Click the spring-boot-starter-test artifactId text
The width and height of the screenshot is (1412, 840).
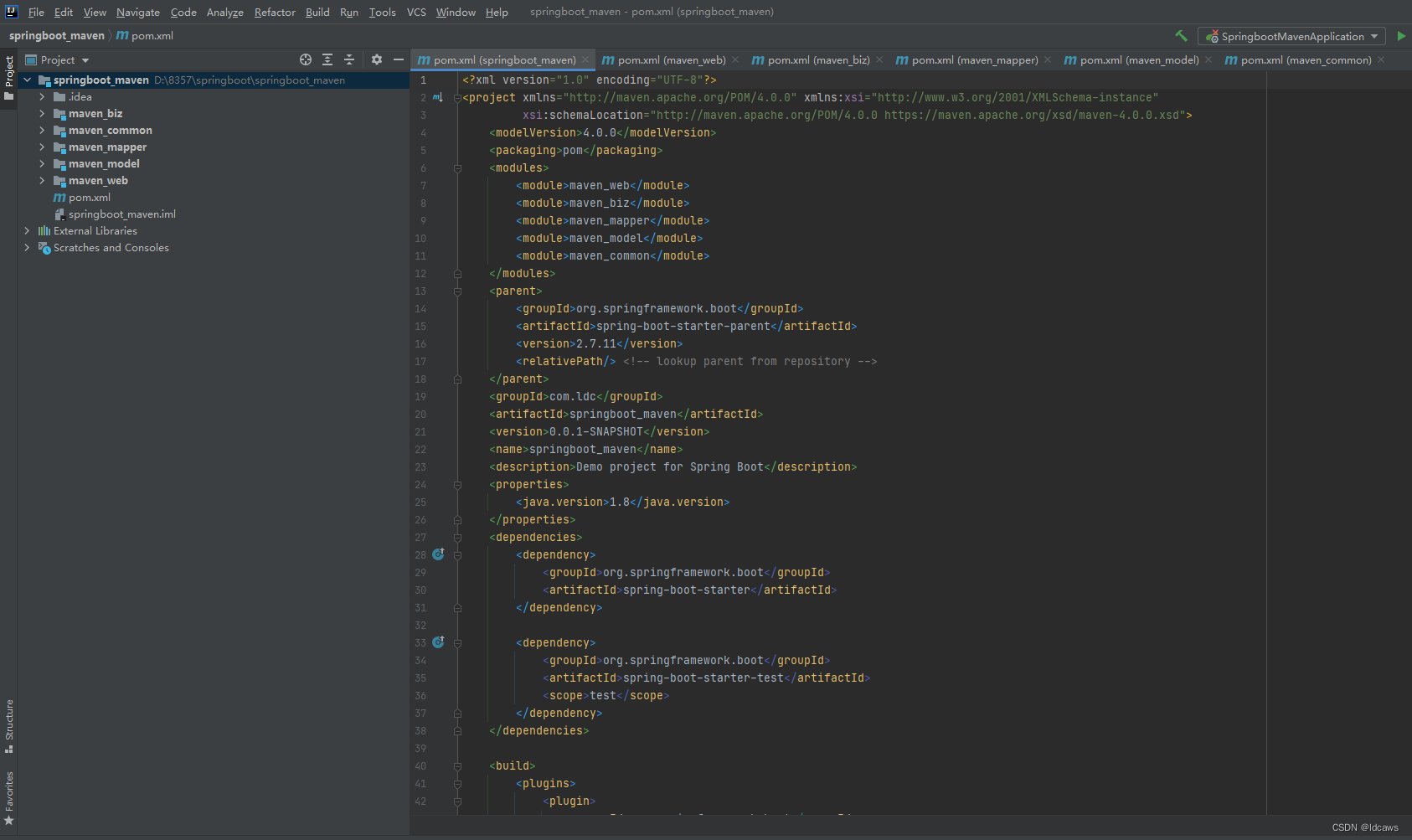pyautogui.click(x=703, y=678)
